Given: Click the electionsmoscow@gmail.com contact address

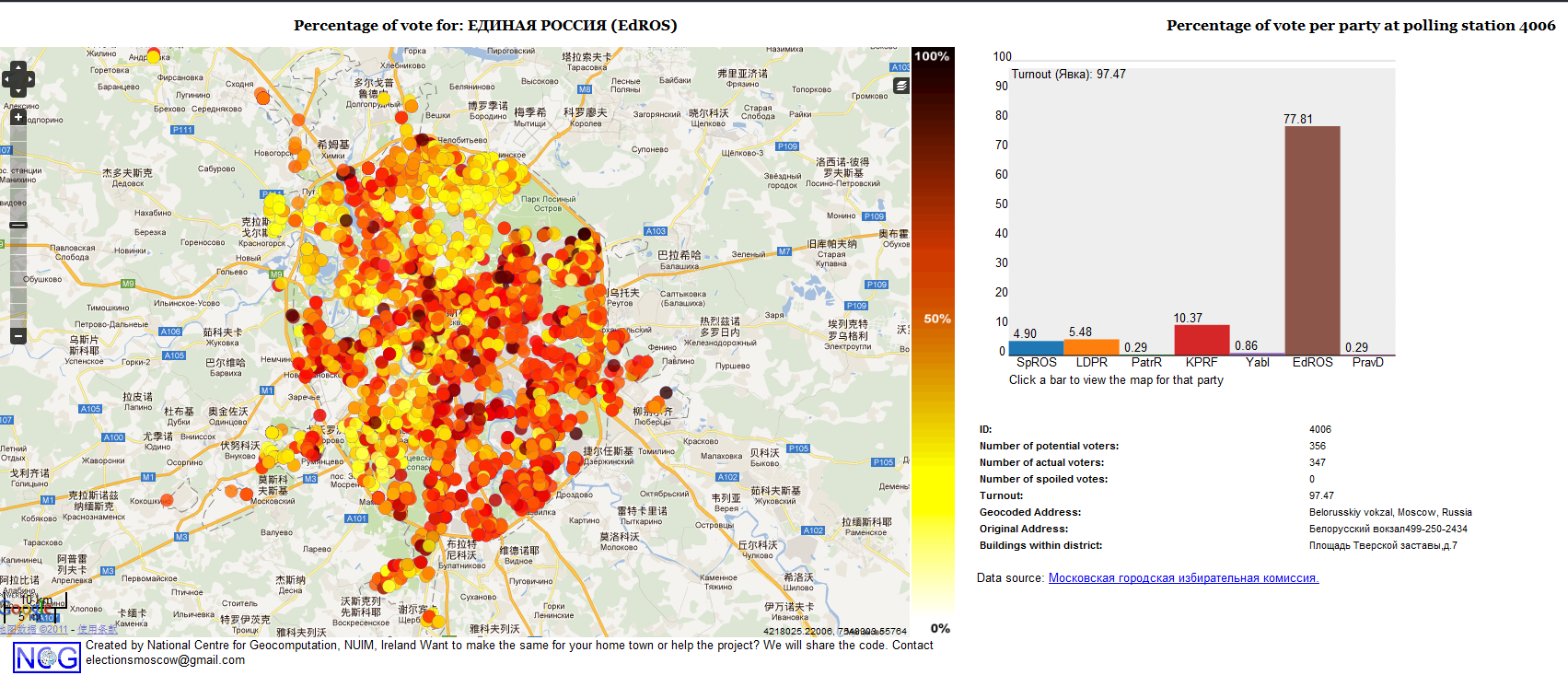Looking at the screenshot, I should [166, 660].
